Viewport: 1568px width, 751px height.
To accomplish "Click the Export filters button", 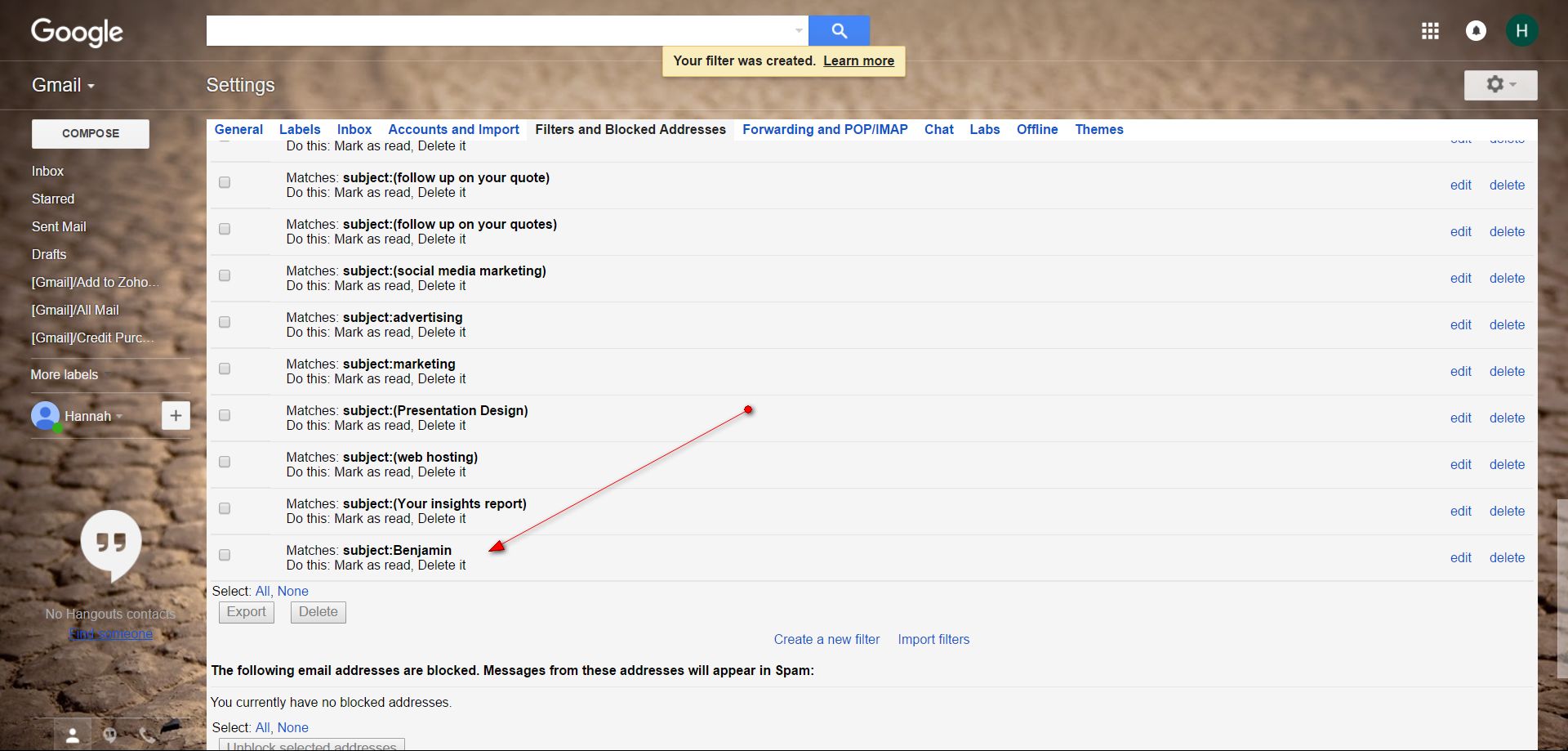I will coord(247,612).
